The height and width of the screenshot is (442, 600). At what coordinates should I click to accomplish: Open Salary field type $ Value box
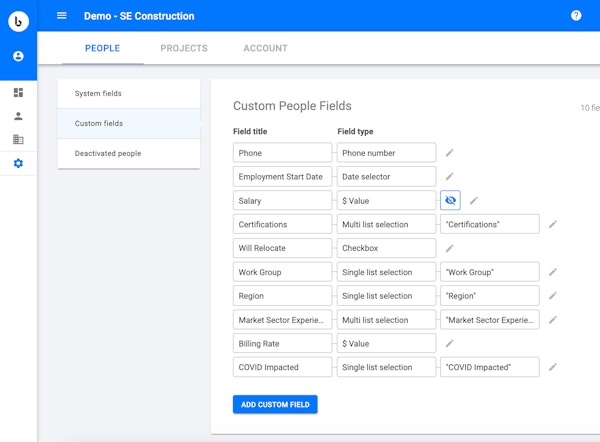[386, 200]
